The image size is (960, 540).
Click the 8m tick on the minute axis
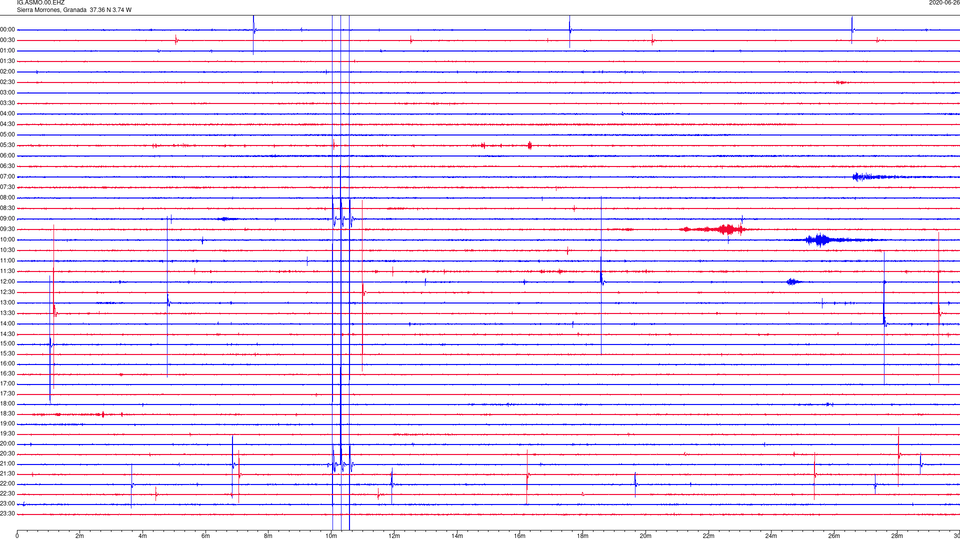coord(268,536)
